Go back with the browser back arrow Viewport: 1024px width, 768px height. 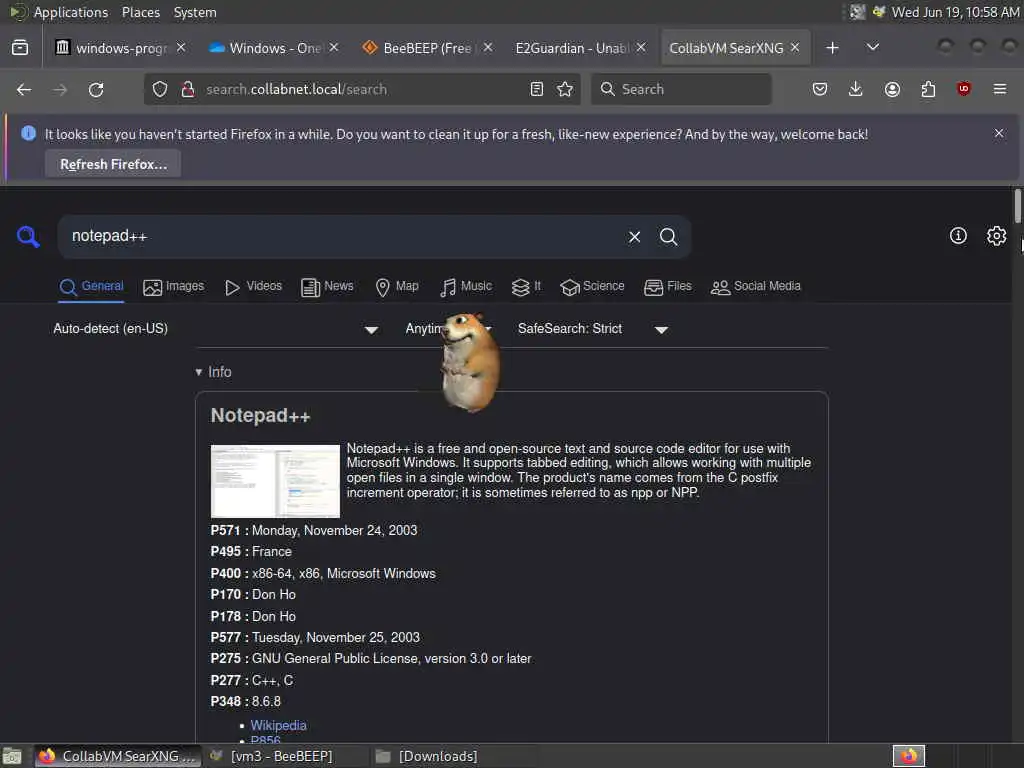coord(24,89)
